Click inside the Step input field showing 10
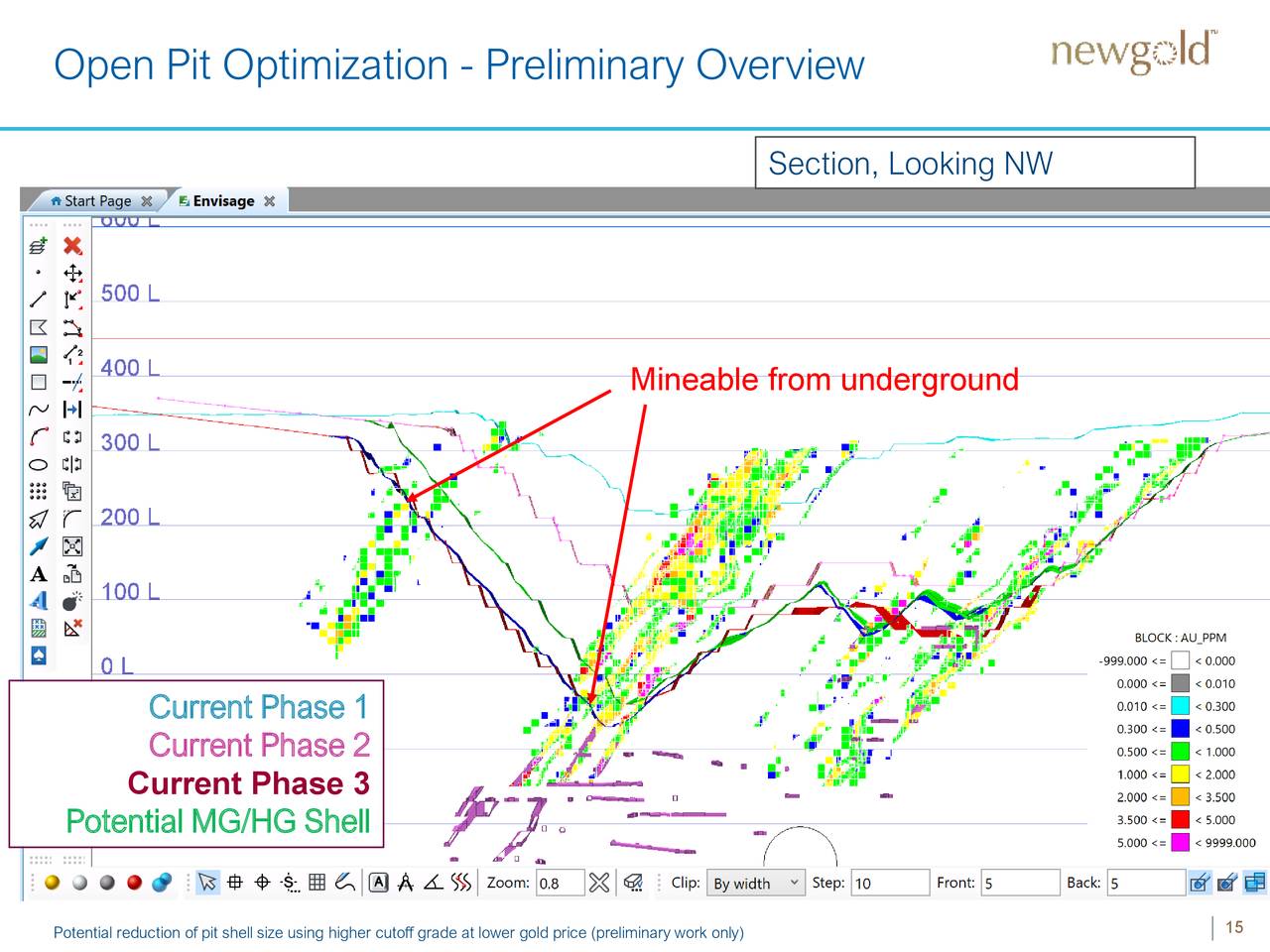Image resolution: width=1270 pixels, height=952 pixels. coord(890,883)
